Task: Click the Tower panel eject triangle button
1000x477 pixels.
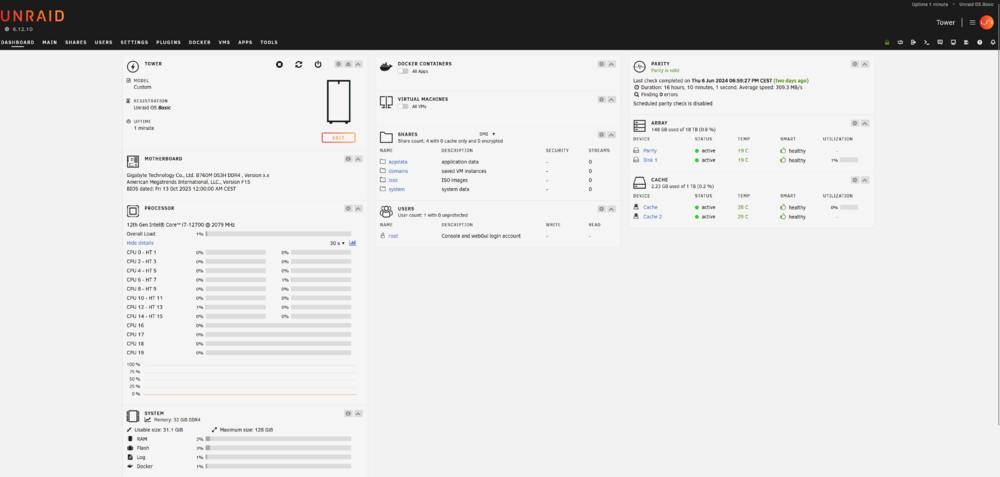Action: coord(348,64)
